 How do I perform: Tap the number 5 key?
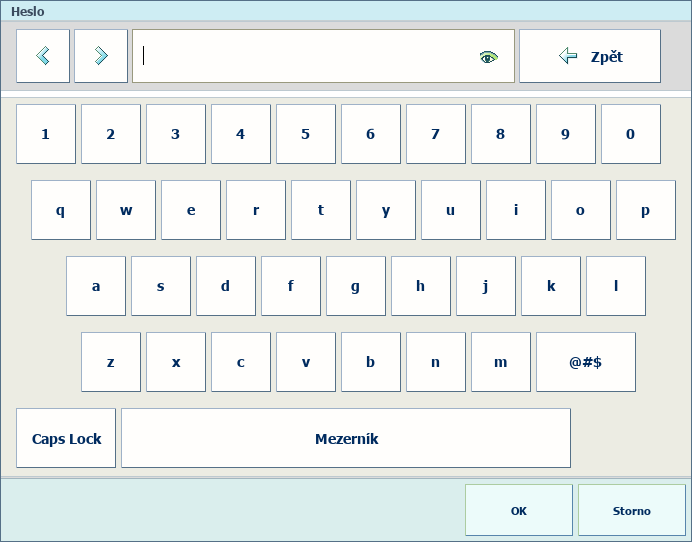click(306, 134)
